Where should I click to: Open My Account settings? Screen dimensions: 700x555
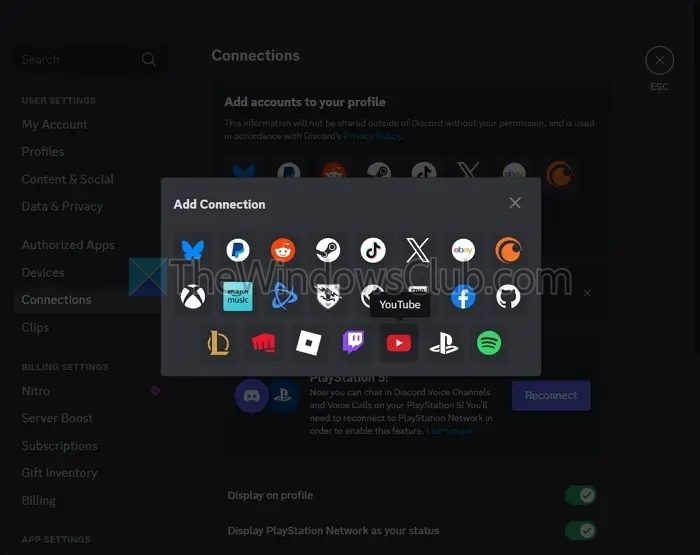[x=54, y=125]
